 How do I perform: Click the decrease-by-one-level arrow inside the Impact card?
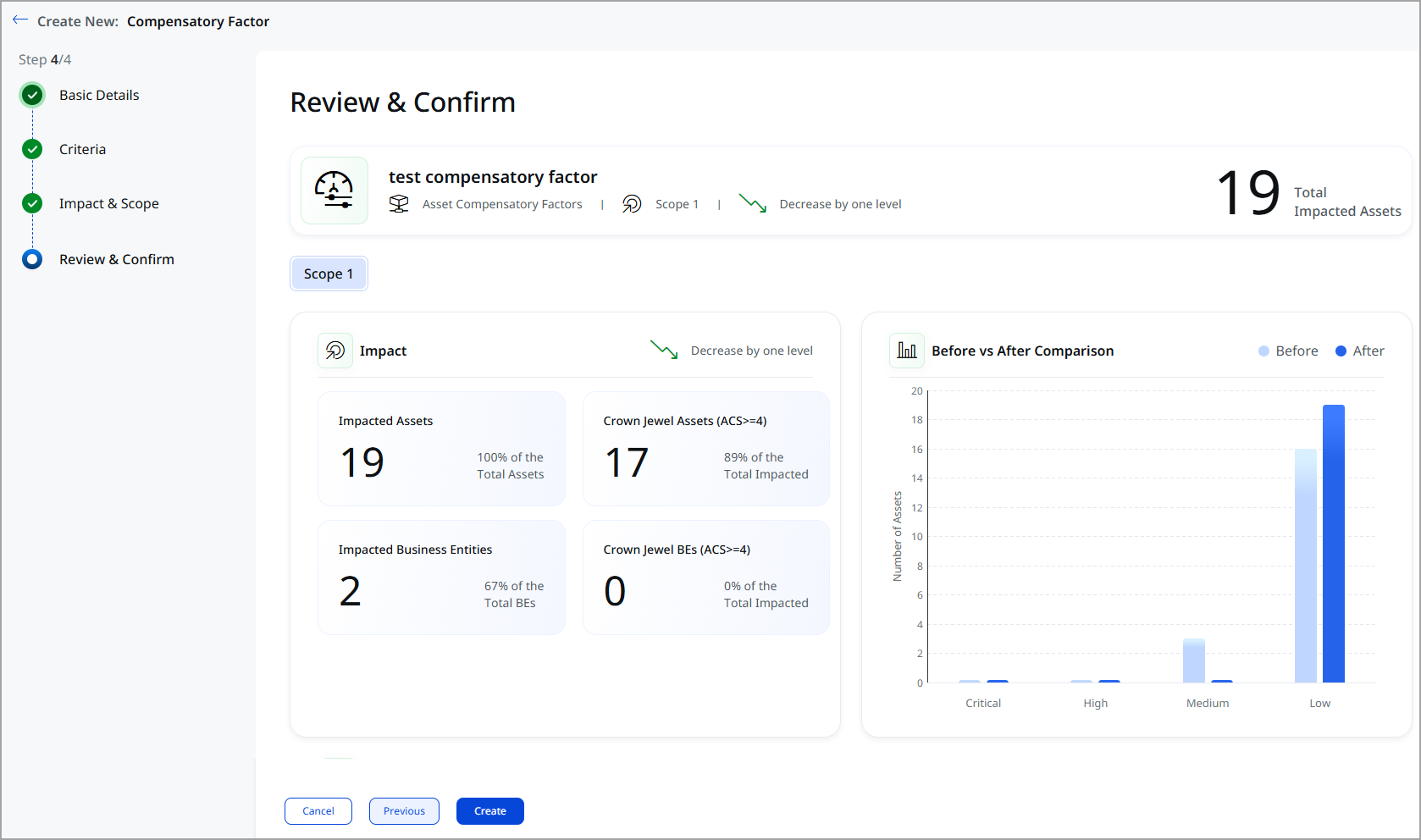[x=664, y=349]
